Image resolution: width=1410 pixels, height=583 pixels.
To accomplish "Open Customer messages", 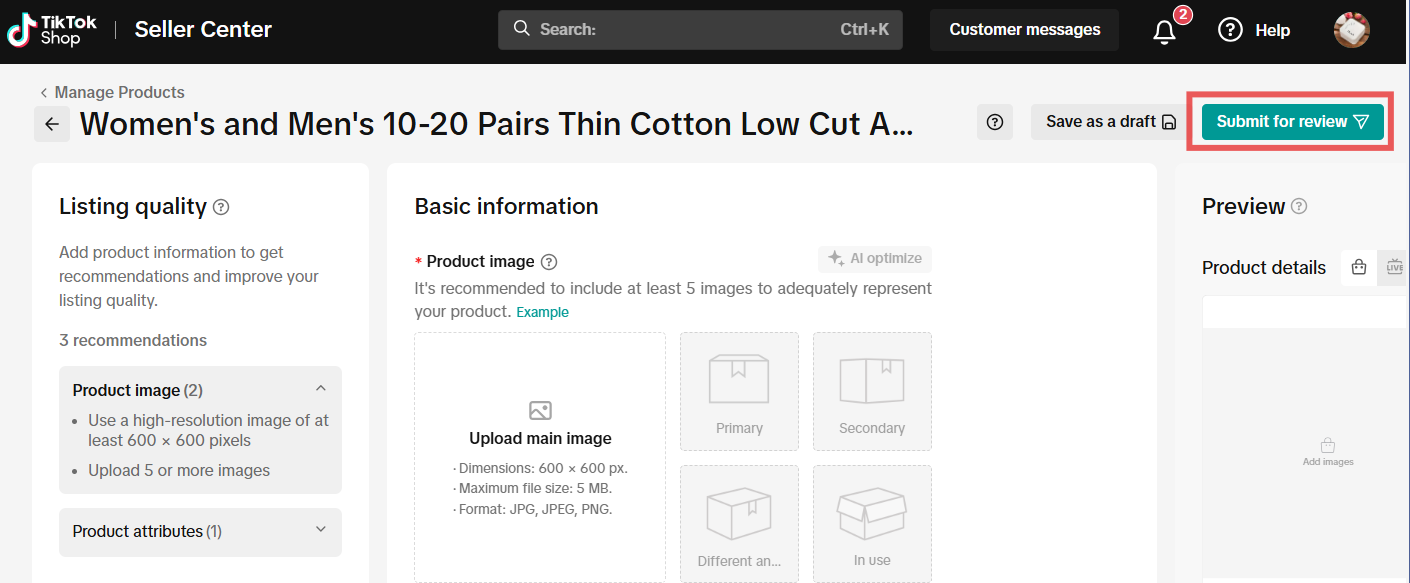I will [1025, 30].
